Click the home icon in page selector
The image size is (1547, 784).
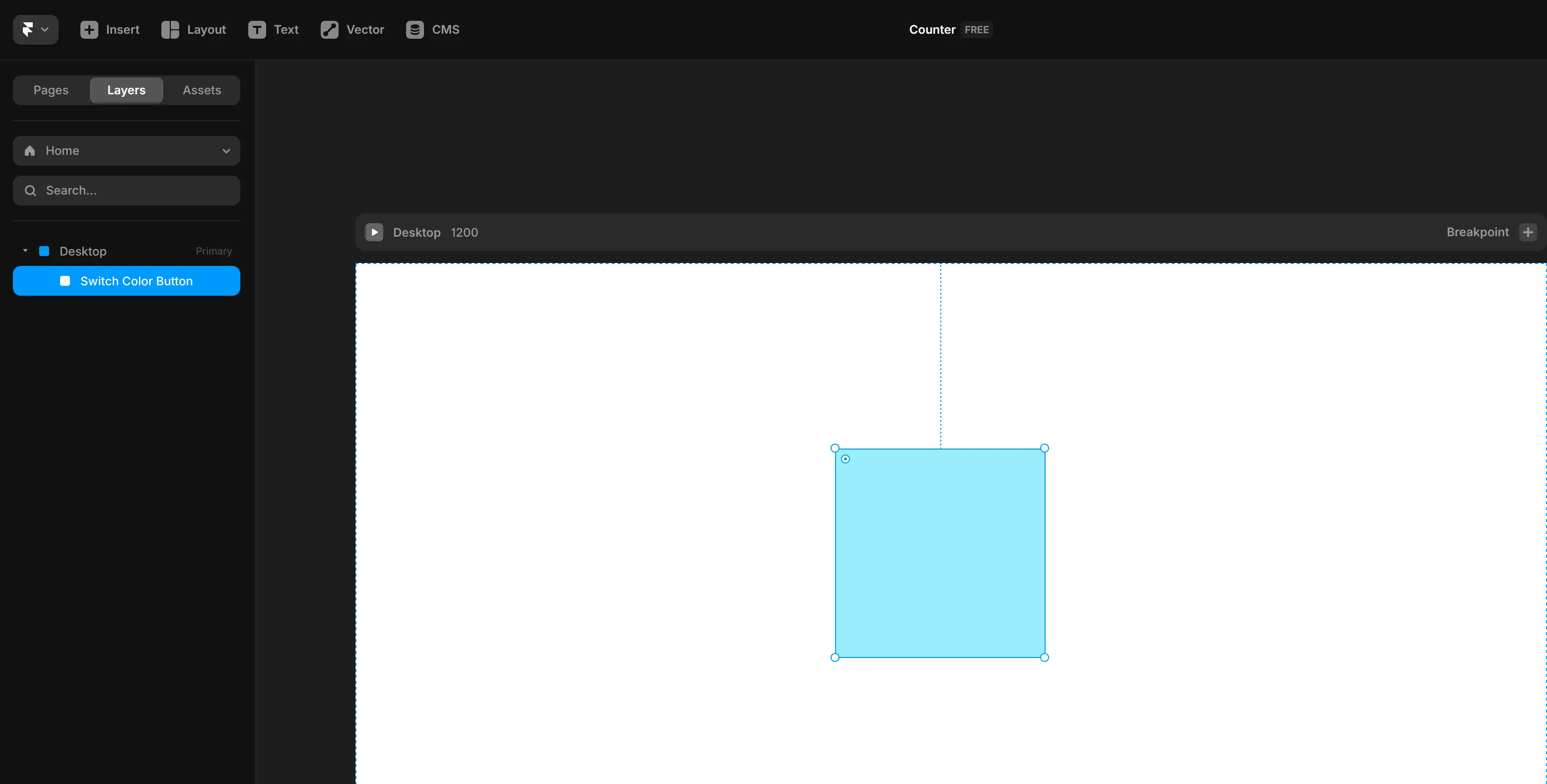pos(29,151)
